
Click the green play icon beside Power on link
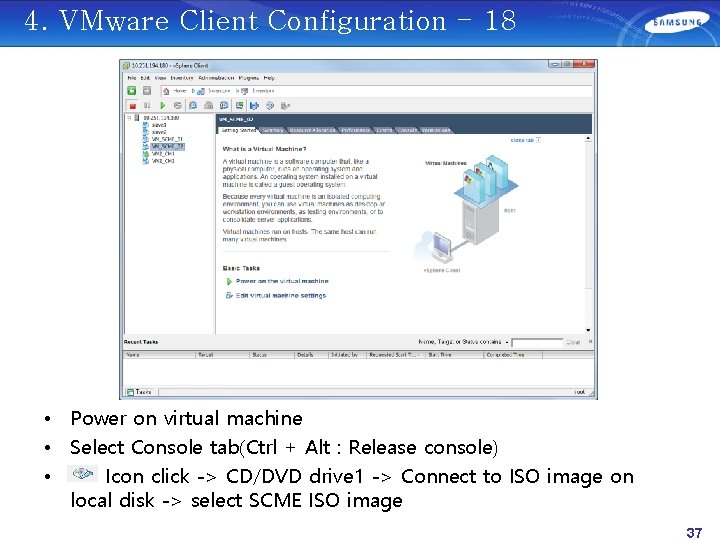click(229, 281)
